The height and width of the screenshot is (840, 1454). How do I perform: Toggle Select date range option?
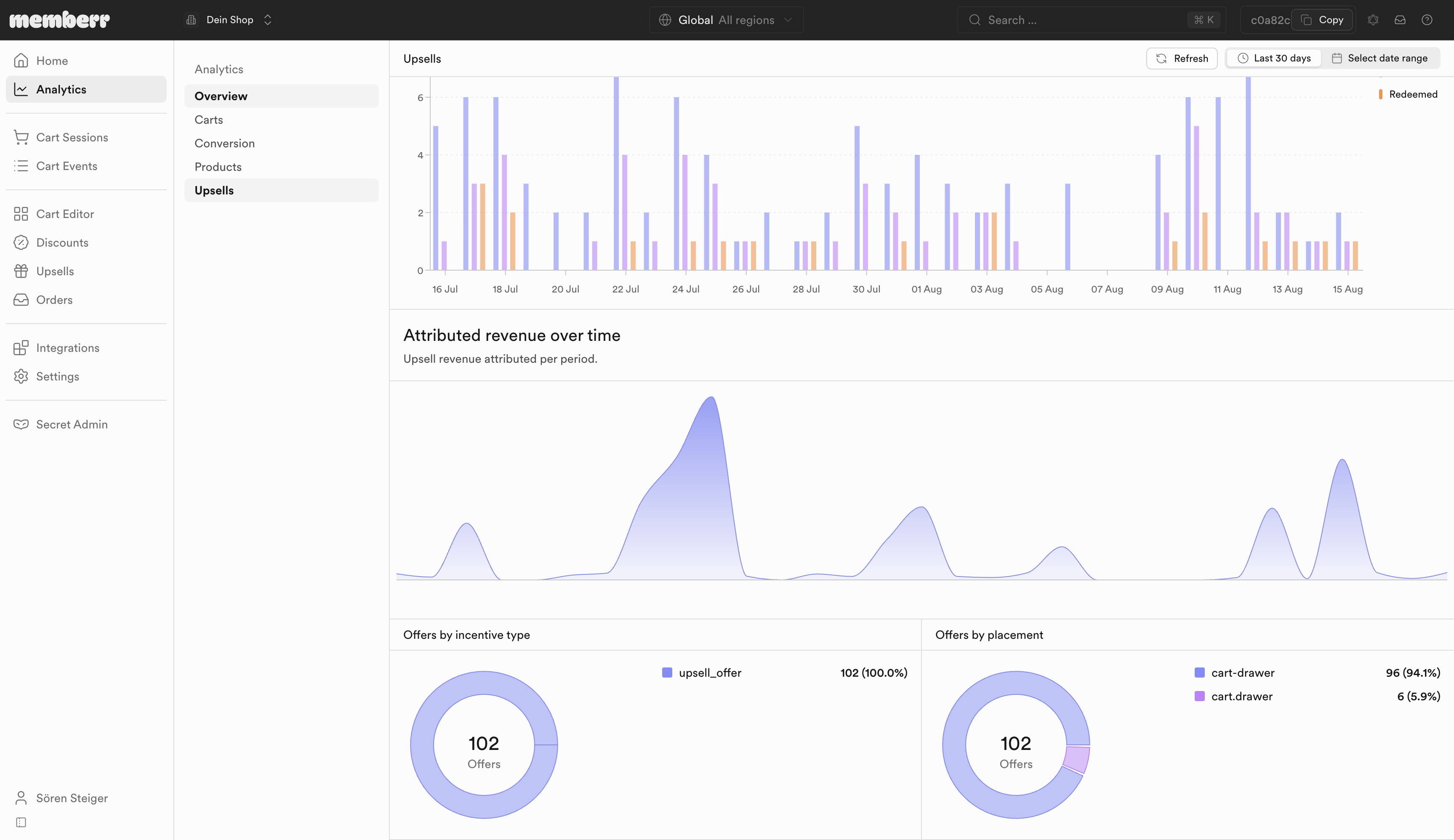click(1380, 58)
